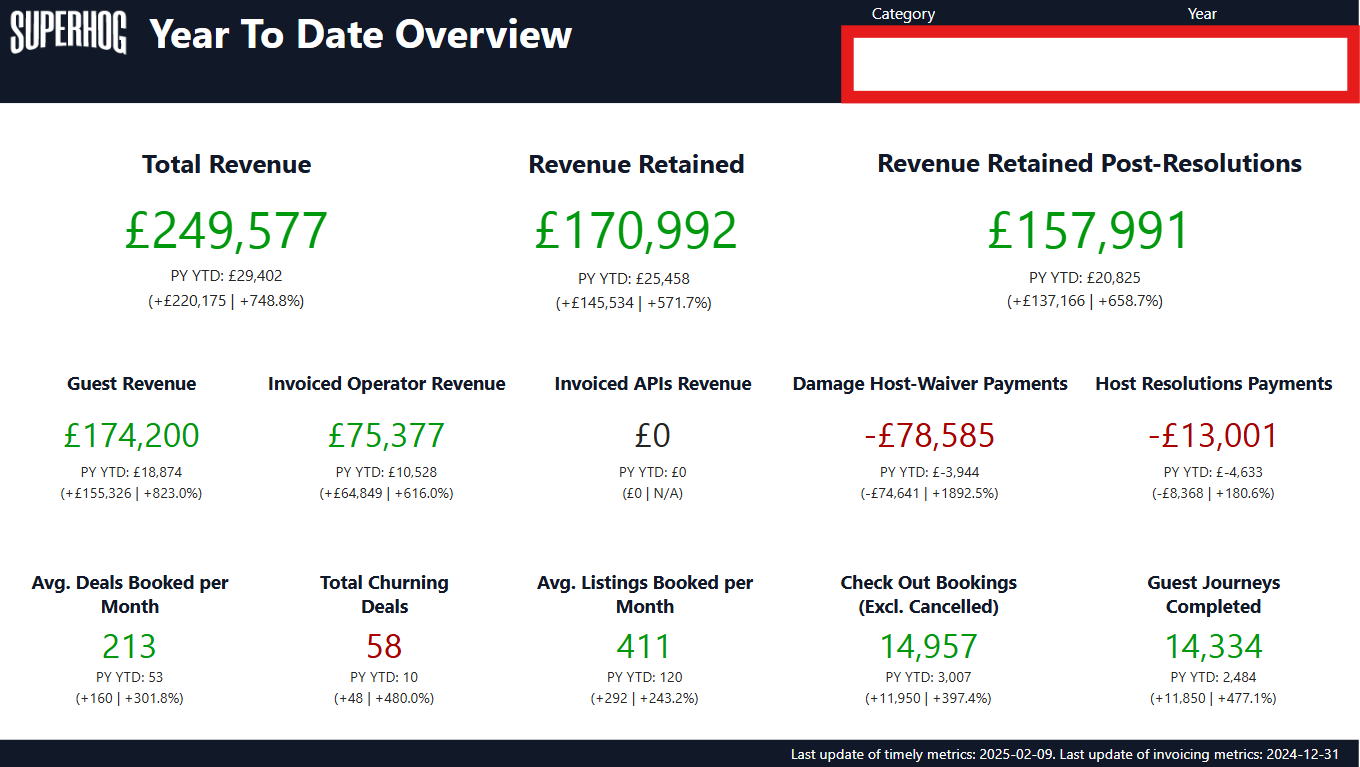This screenshot has height=767, width=1360.
Task: Select the Revenue Retained £170,992 figure
Action: click(635, 231)
